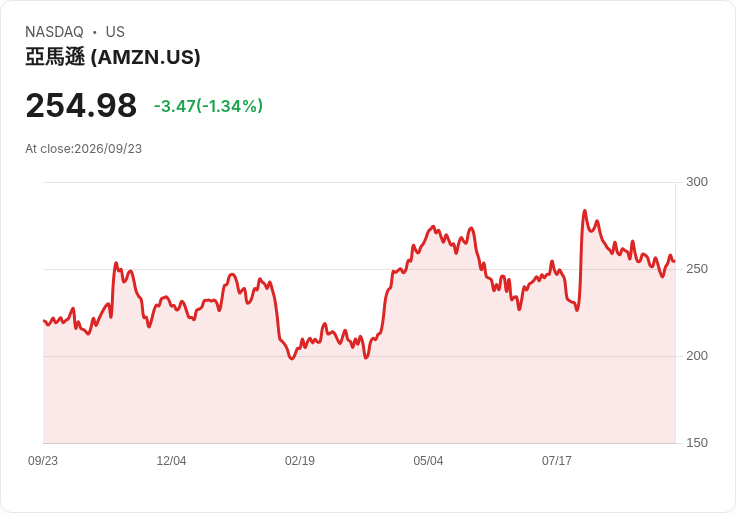The width and height of the screenshot is (736, 513).
Task: Select the NASDAQ exchange label
Action: click(x=54, y=32)
